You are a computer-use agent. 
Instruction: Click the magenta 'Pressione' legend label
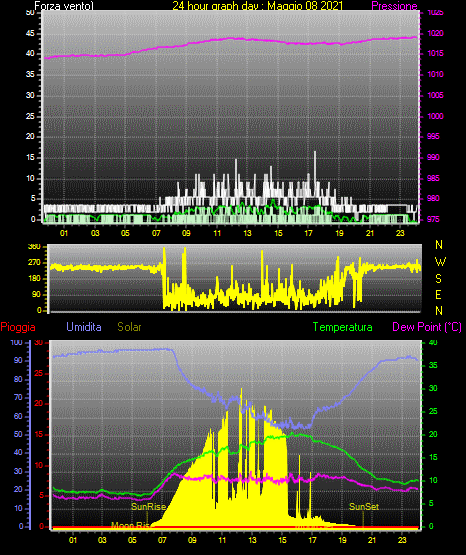coord(394,6)
